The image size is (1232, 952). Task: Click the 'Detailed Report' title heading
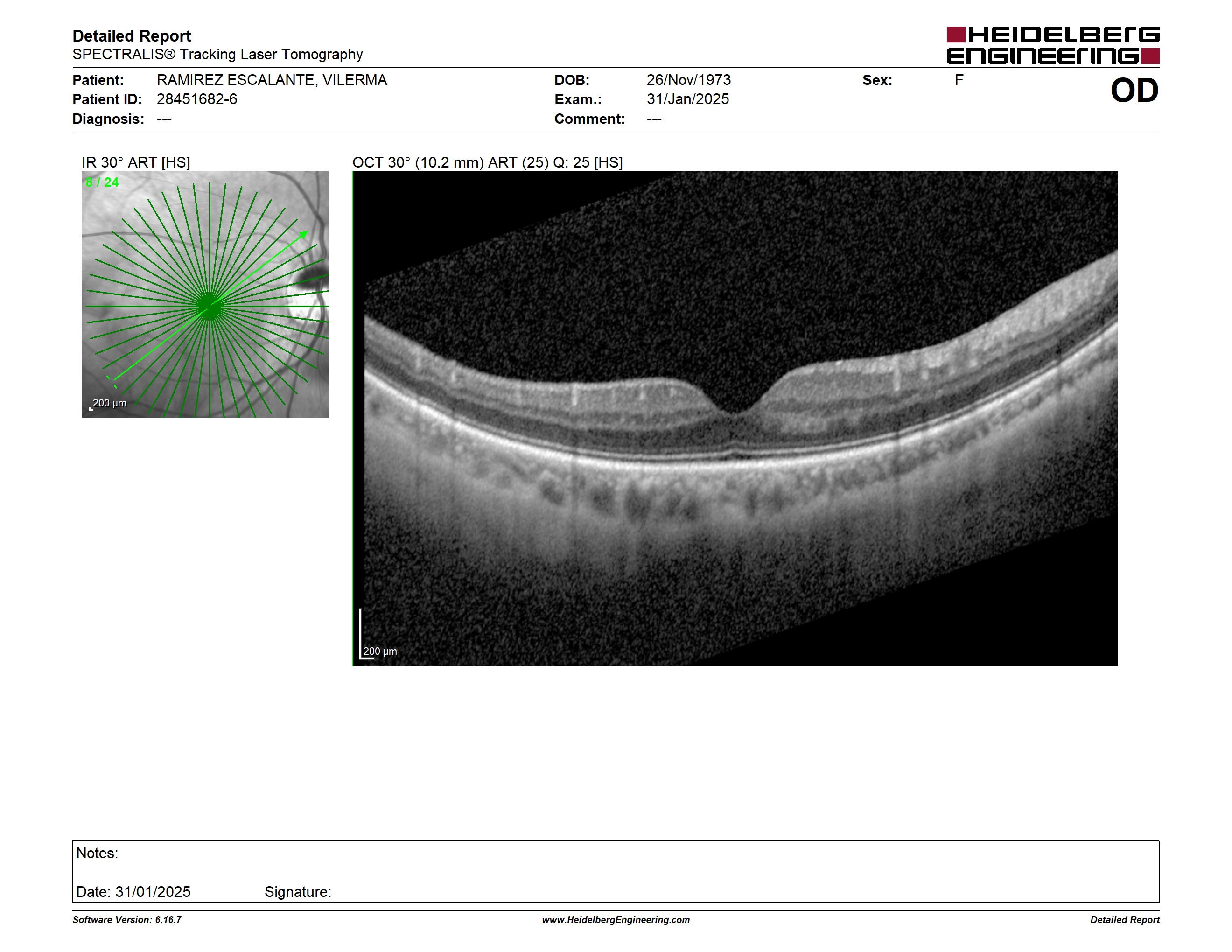[132, 36]
